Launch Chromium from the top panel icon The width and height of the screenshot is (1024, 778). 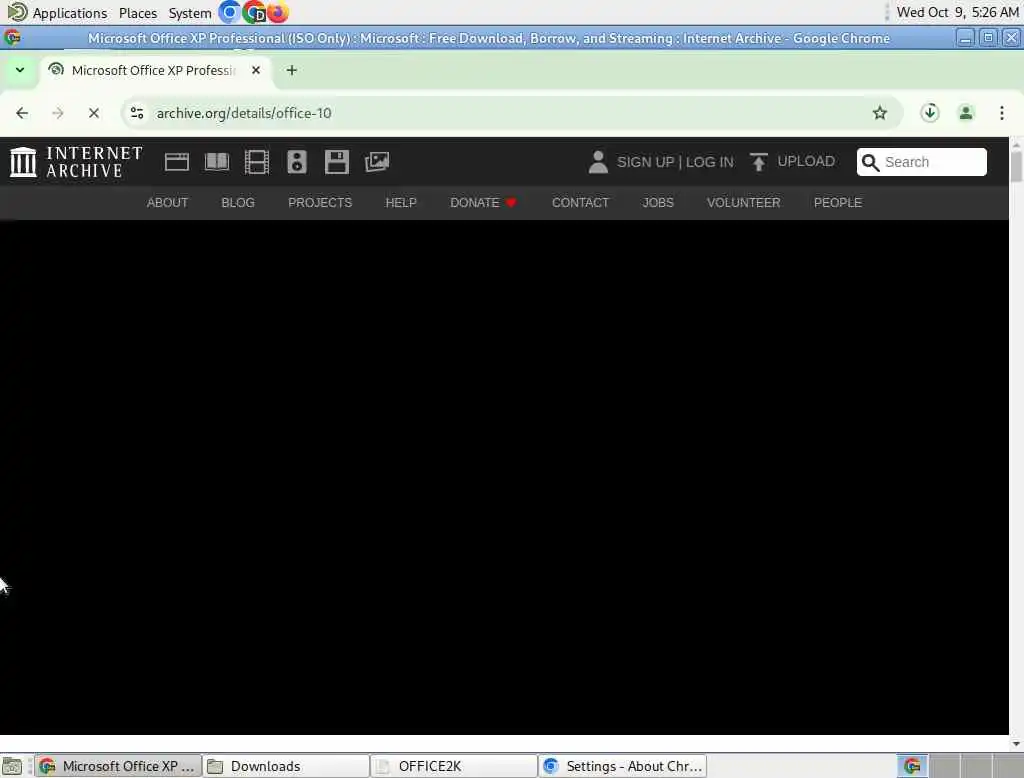tap(229, 12)
